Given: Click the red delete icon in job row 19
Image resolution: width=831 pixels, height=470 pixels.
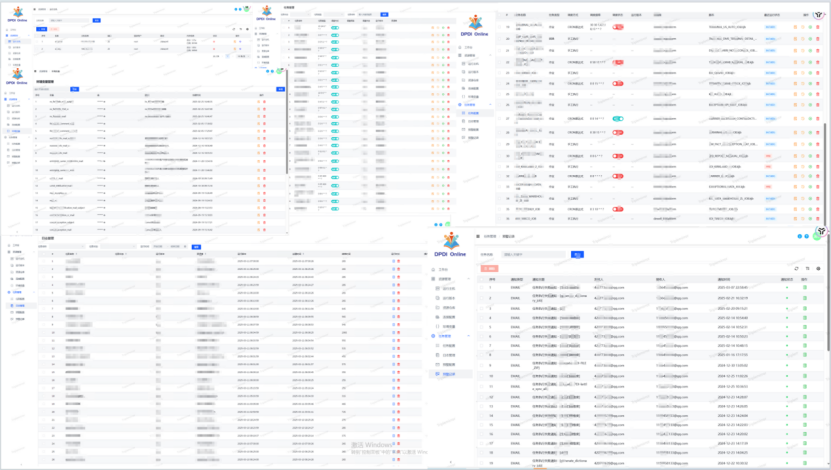Looking at the screenshot, I should pos(818,27).
